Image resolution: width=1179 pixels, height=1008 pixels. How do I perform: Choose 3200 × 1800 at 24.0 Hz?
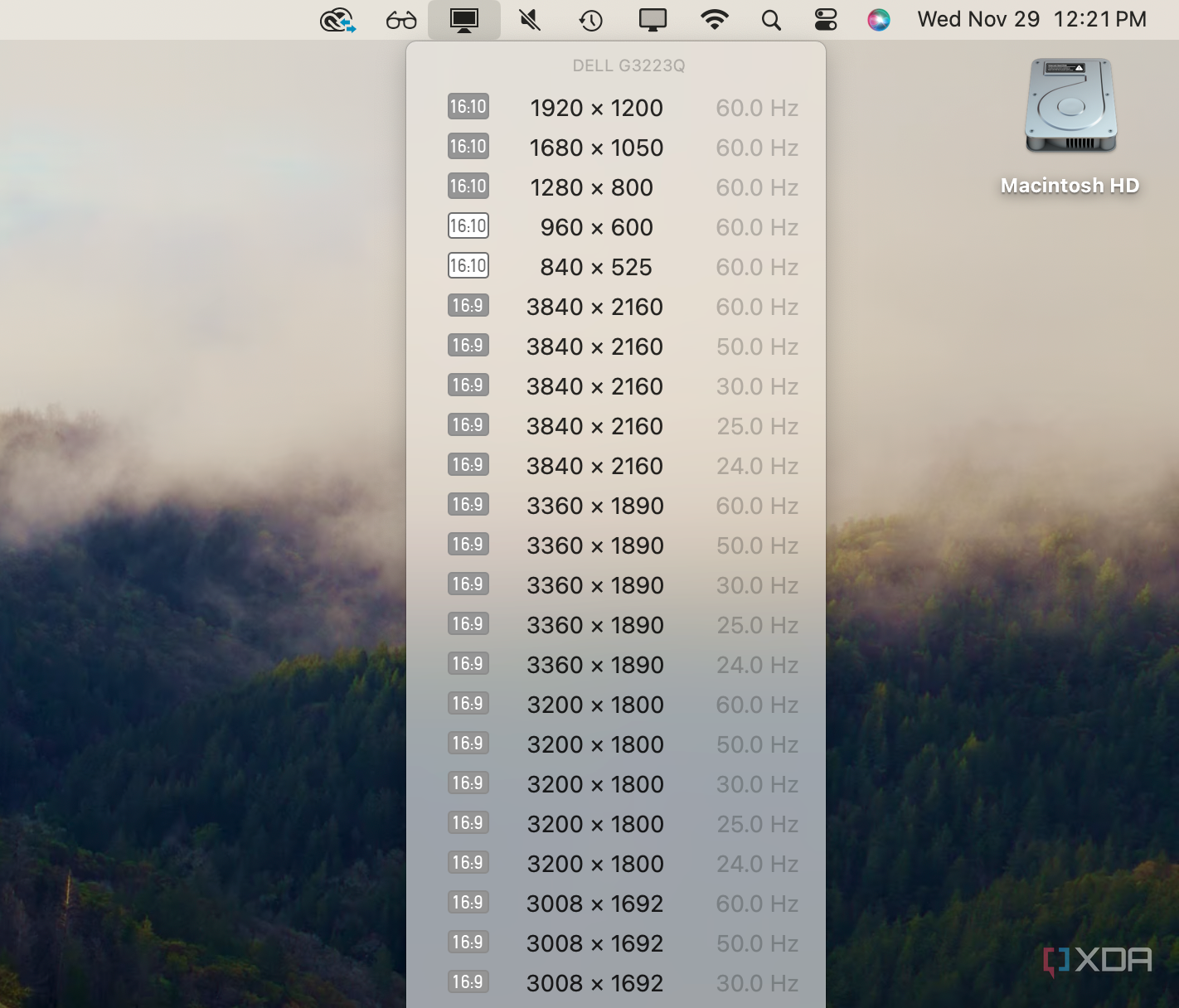click(x=616, y=864)
